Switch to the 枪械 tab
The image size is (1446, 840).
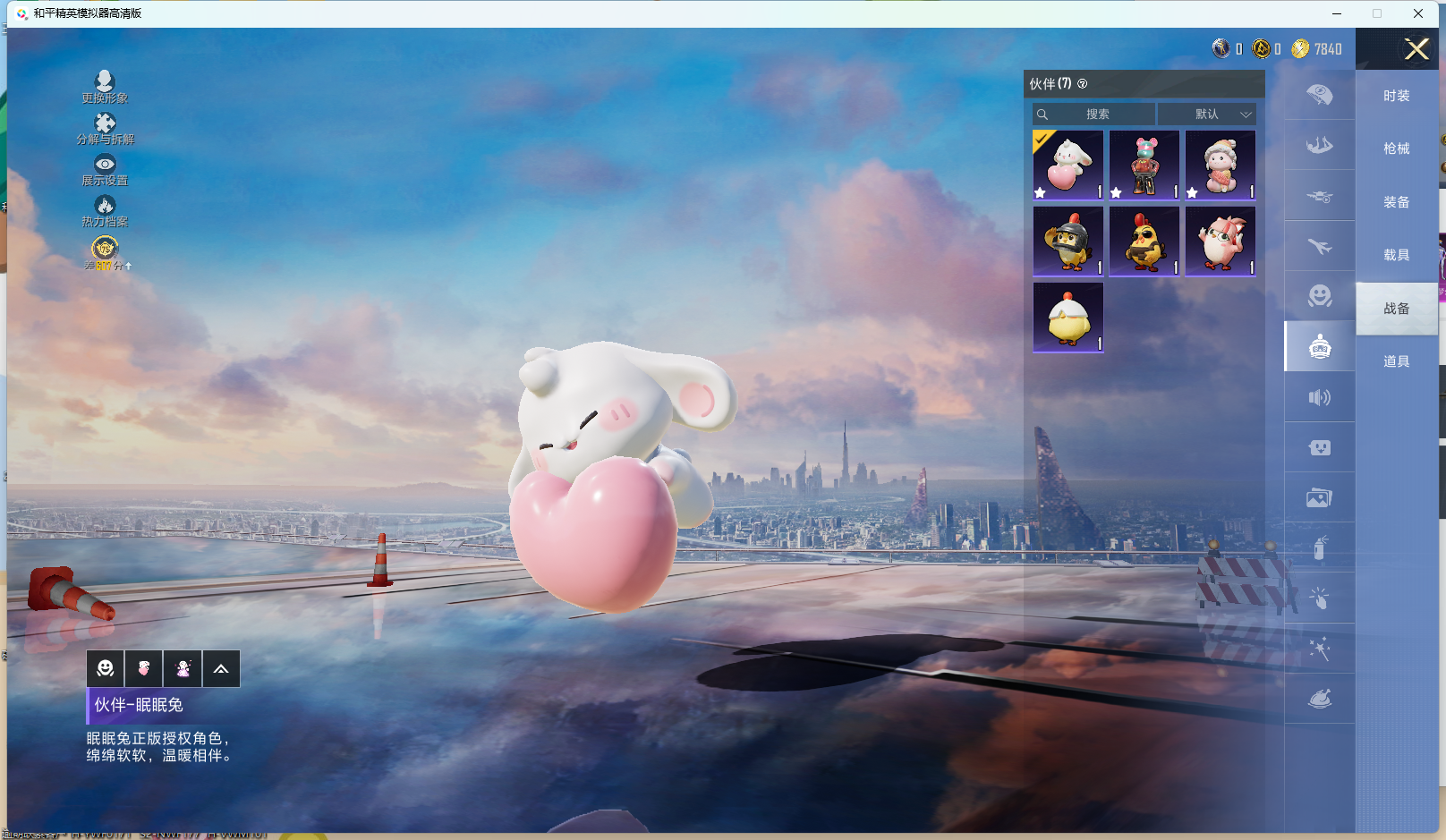(1396, 148)
